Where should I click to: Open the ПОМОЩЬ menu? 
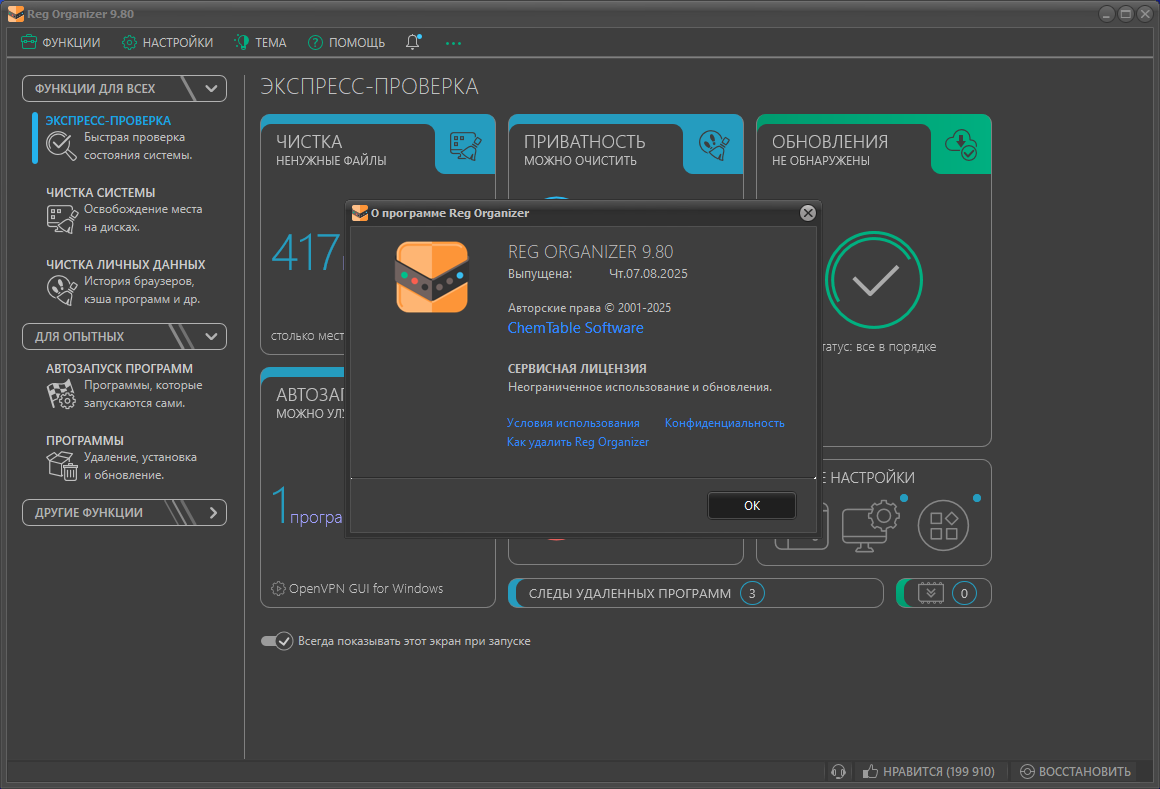coord(346,43)
